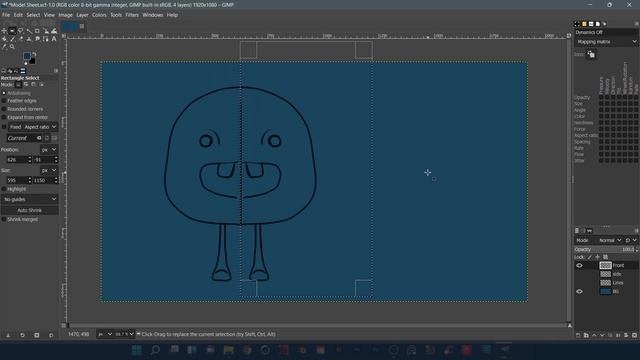Click the foreground color swatch
The width and height of the screenshot is (640, 360).
click(27, 56)
